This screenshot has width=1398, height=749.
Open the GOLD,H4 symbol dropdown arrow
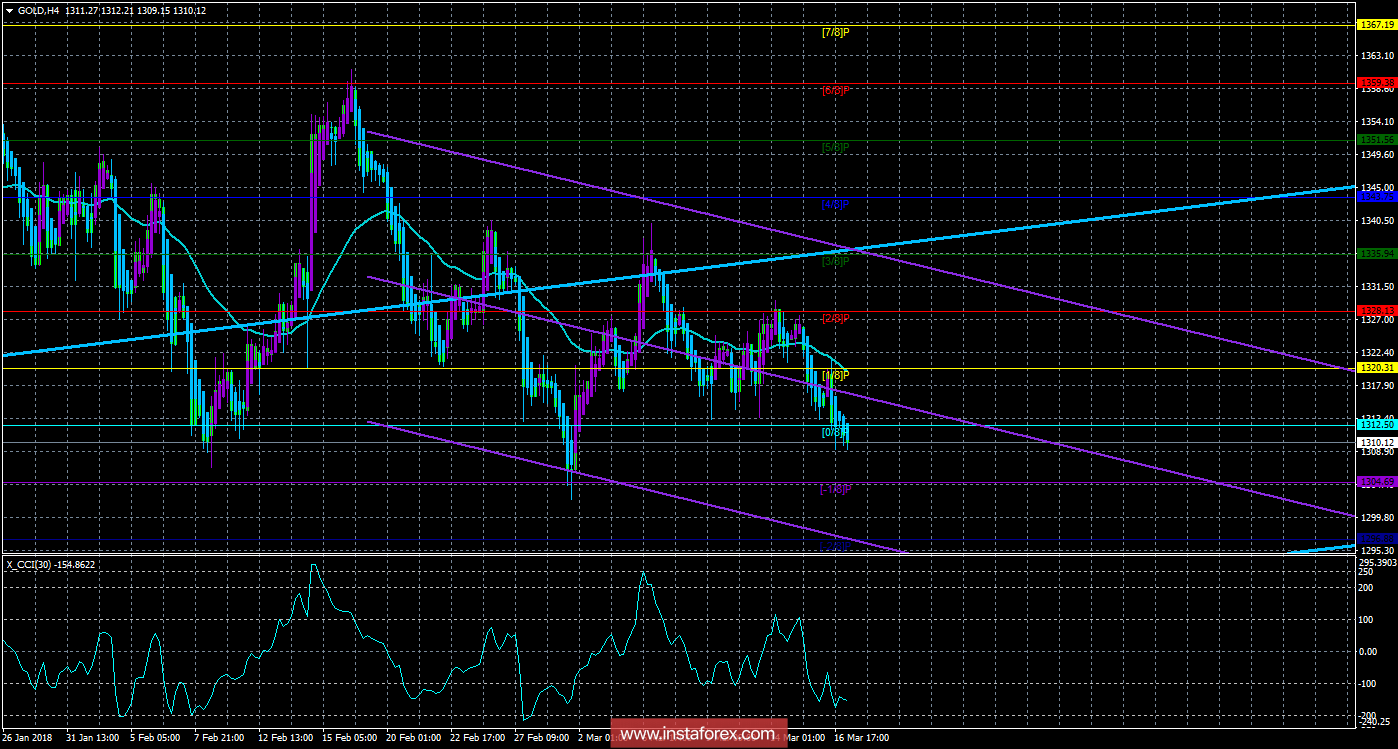(10, 10)
